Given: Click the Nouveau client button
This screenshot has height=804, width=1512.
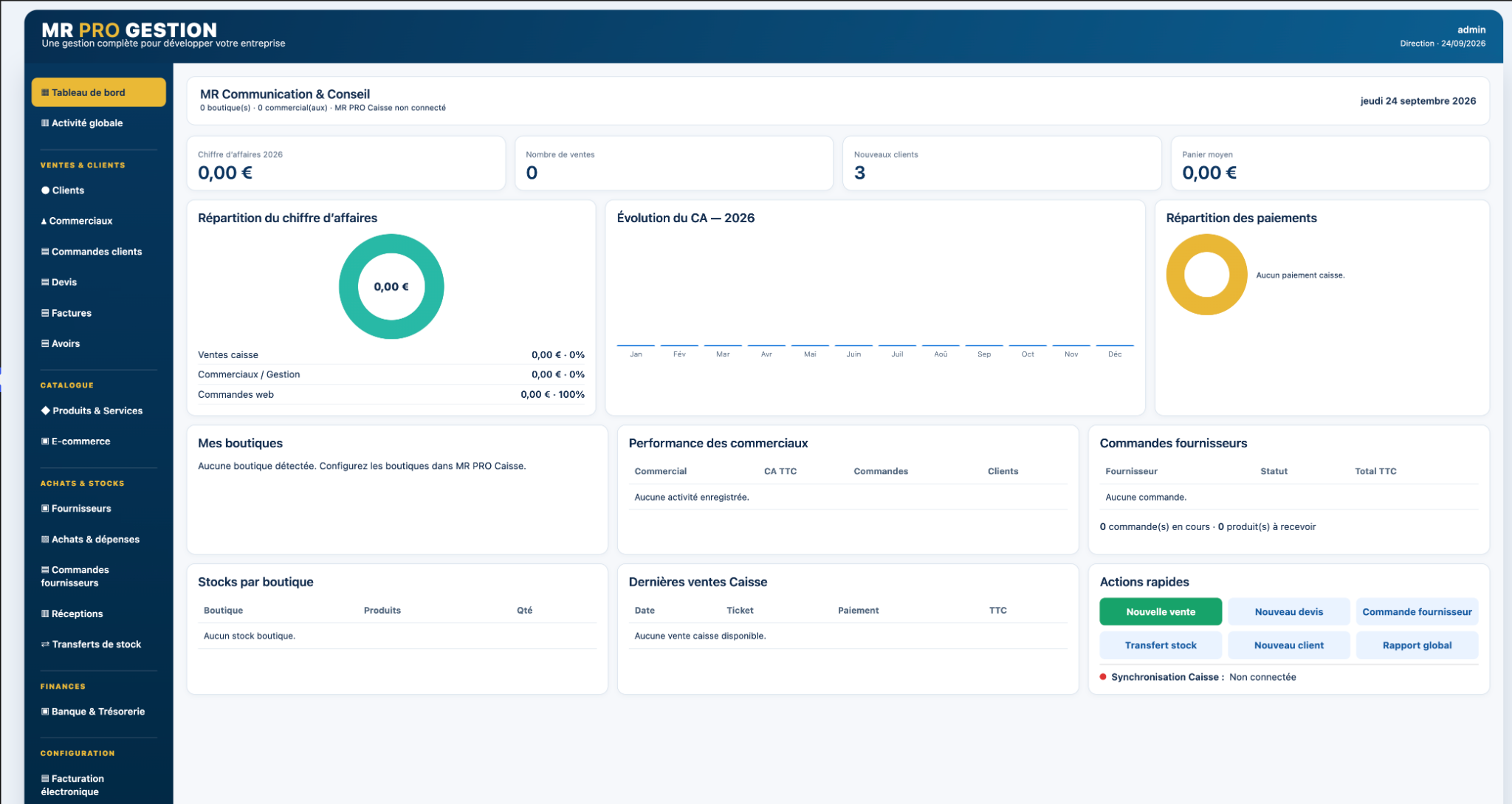Looking at the screenshot, I should point(1289,645).
